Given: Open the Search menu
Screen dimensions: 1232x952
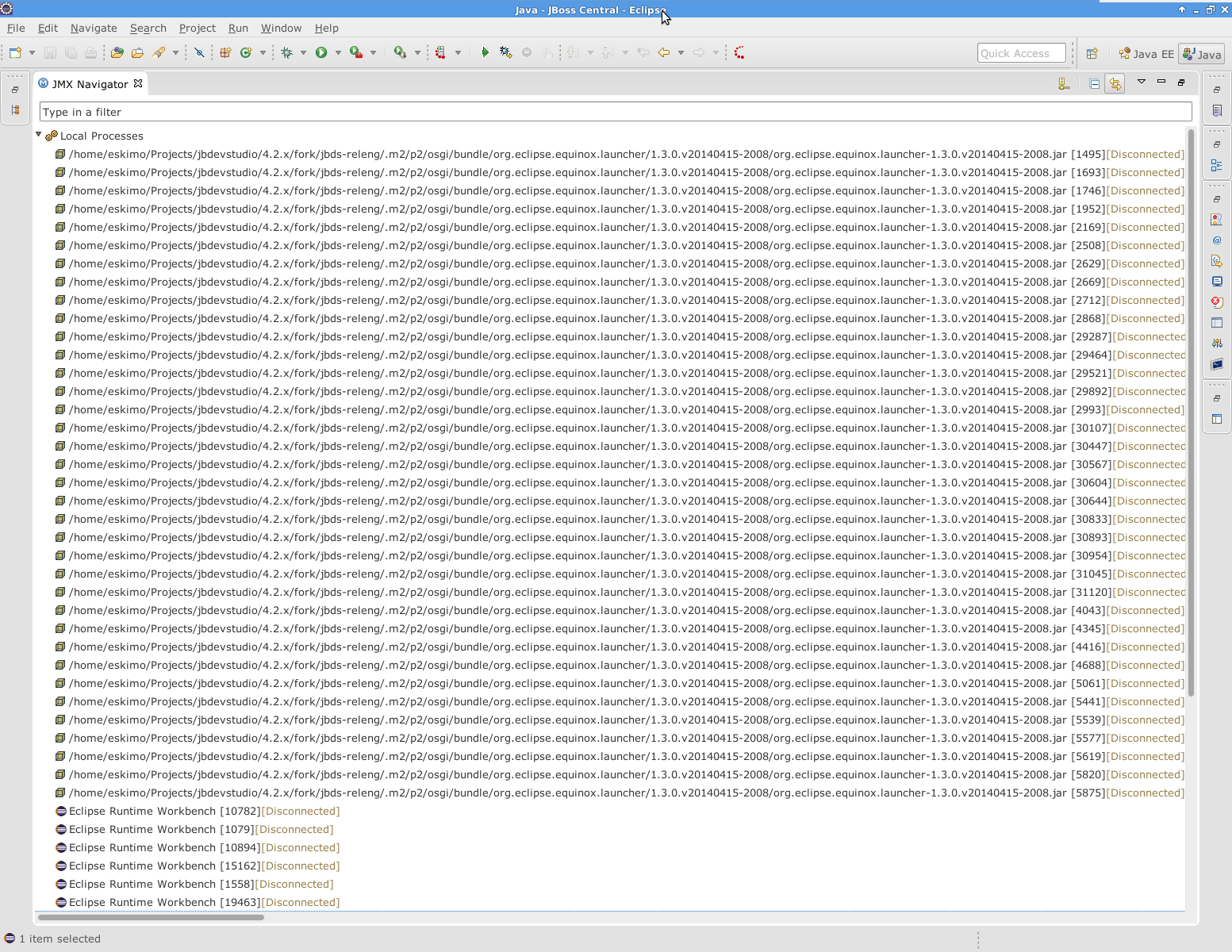Looking at the screenshot, I should click(148, 28).
